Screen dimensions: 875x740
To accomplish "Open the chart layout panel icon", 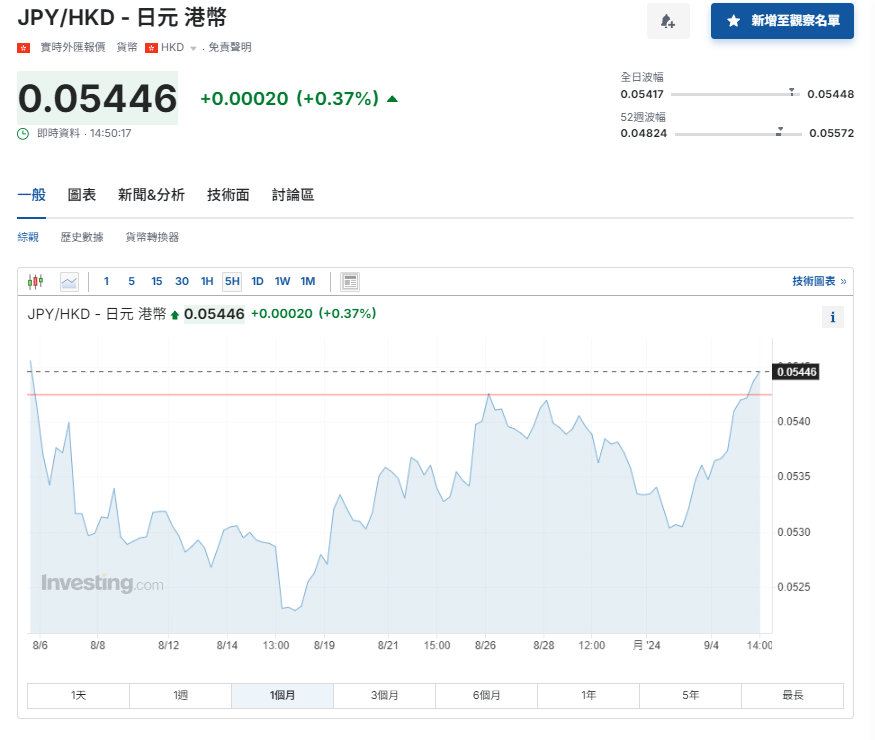I will pyautogui.click(x=349, y=281).
